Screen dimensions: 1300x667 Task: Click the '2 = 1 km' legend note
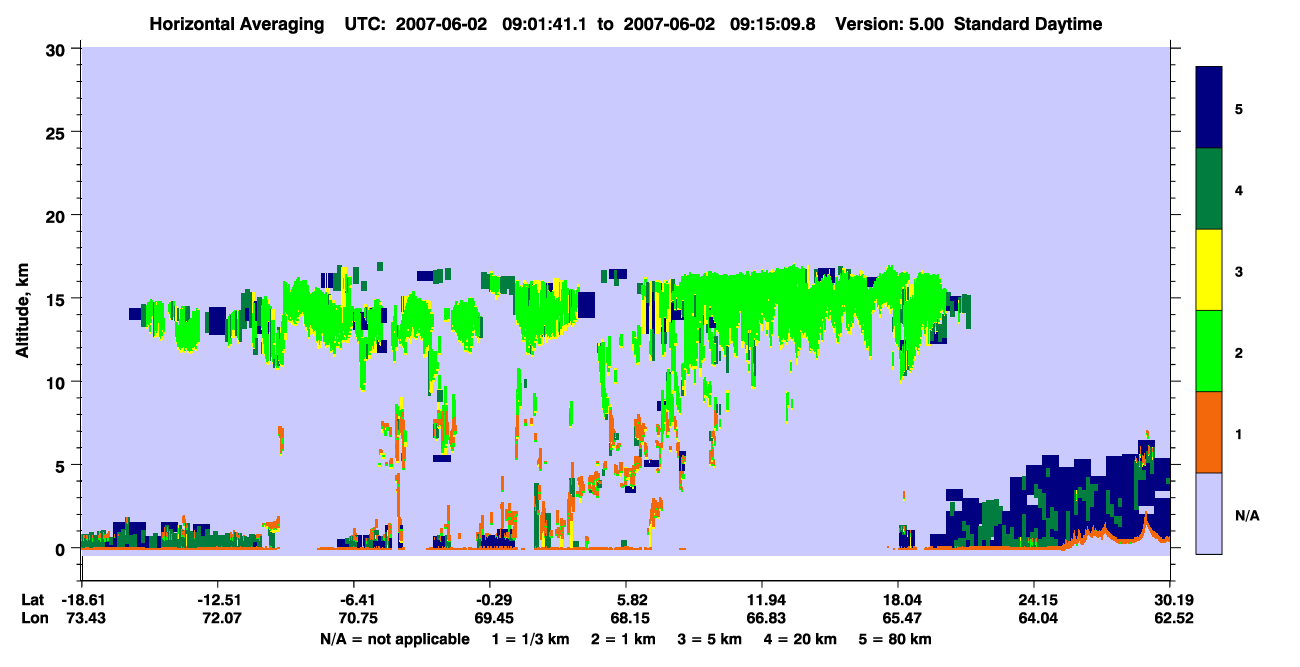pyautogui.click(x=623, y=639)
